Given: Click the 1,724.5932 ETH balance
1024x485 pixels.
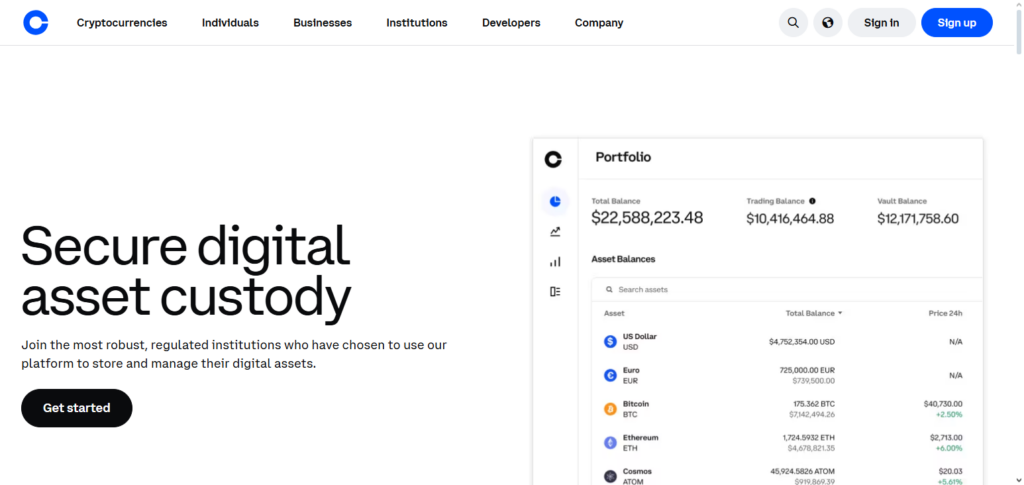Looking at the screenshot, I should [808, 437].
